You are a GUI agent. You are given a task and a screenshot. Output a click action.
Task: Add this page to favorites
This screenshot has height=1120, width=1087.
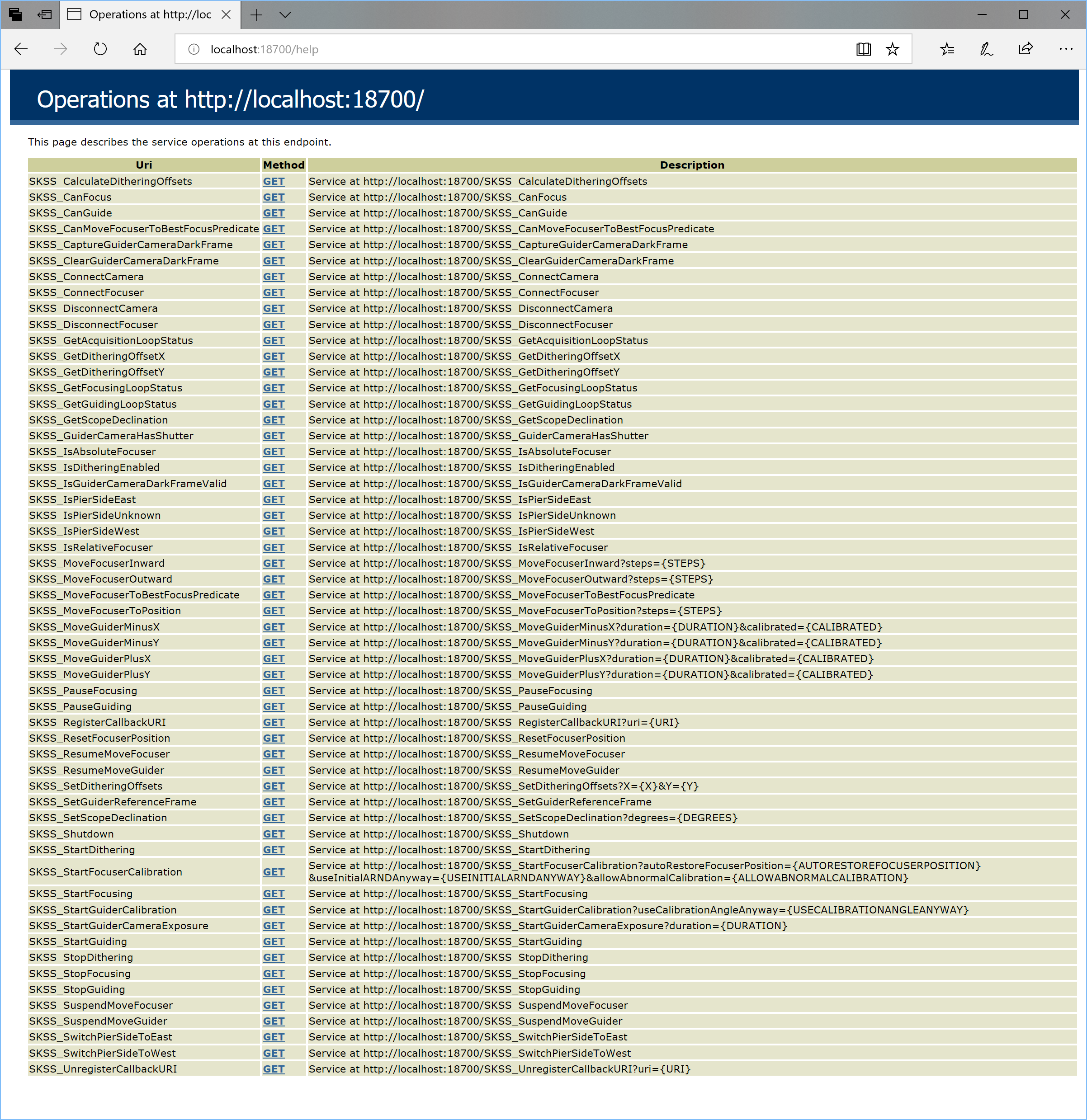[893, 49]
